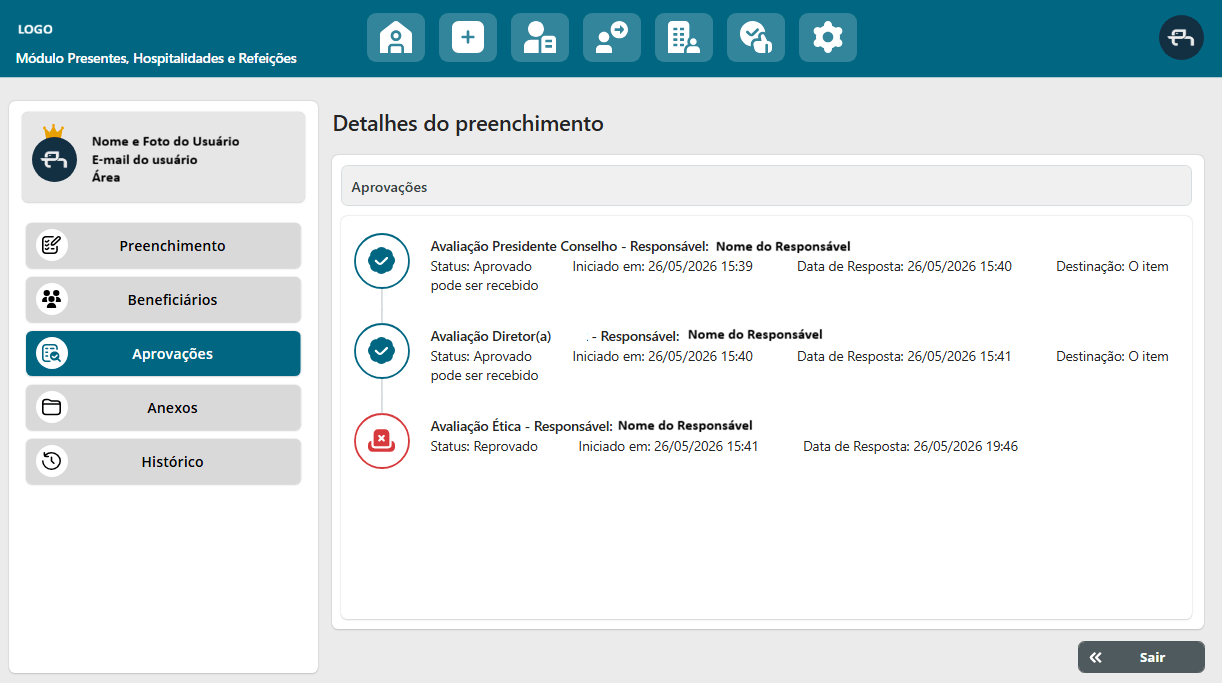Image resolution: width=1222 pixels, height=683 pixels.
Task: Click the Aprovações section header bar
Action: pyautogui.click(x=766, y=186)
